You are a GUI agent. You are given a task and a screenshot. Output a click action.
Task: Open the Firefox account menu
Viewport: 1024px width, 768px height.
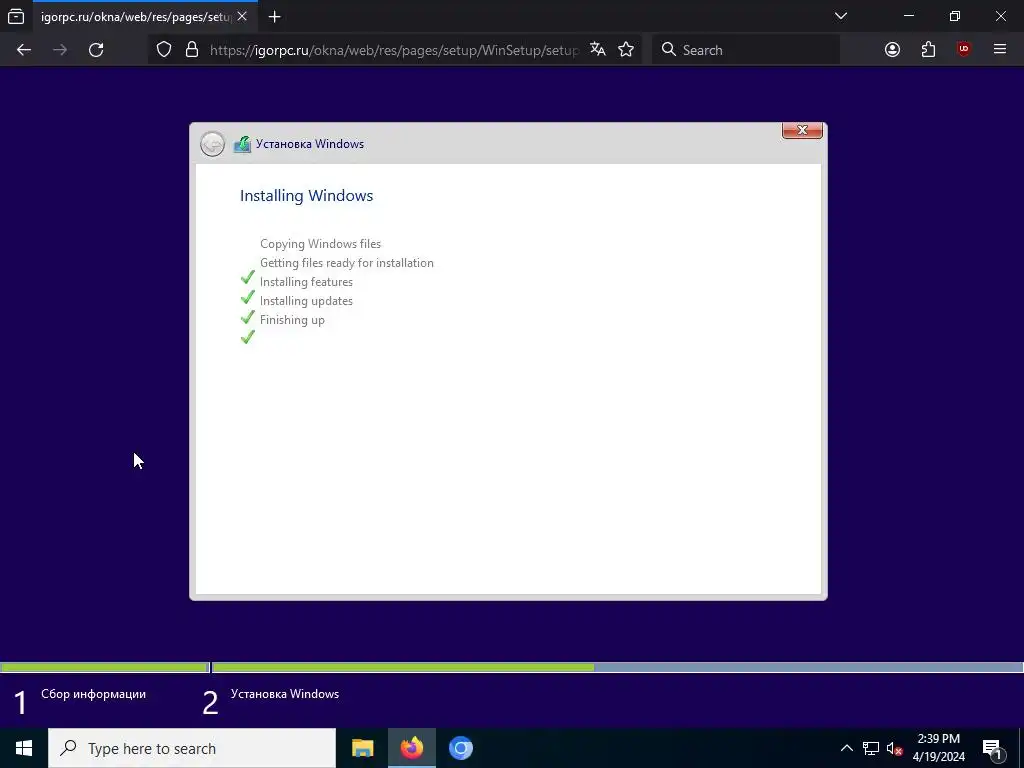(x=892, y=50)
